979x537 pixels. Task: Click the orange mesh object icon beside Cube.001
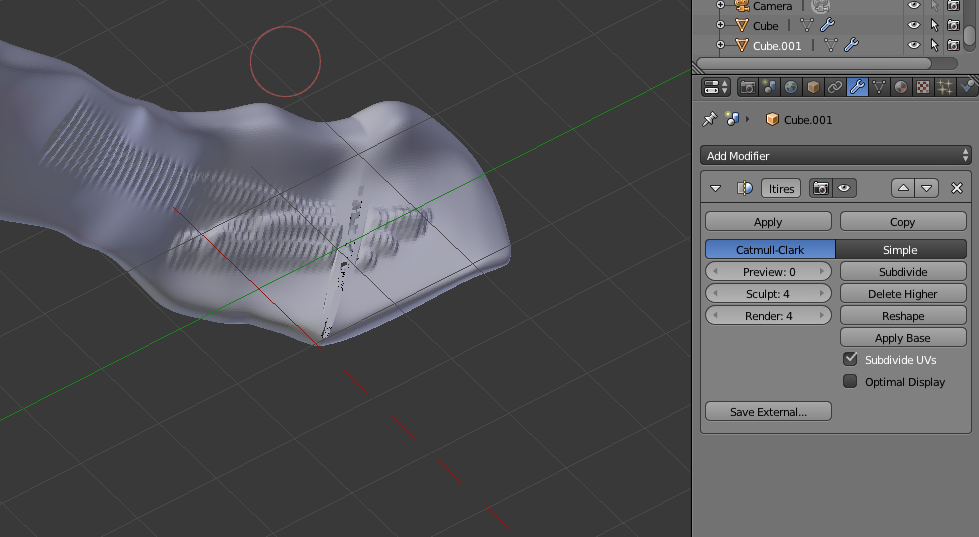(x=742, y=46)
